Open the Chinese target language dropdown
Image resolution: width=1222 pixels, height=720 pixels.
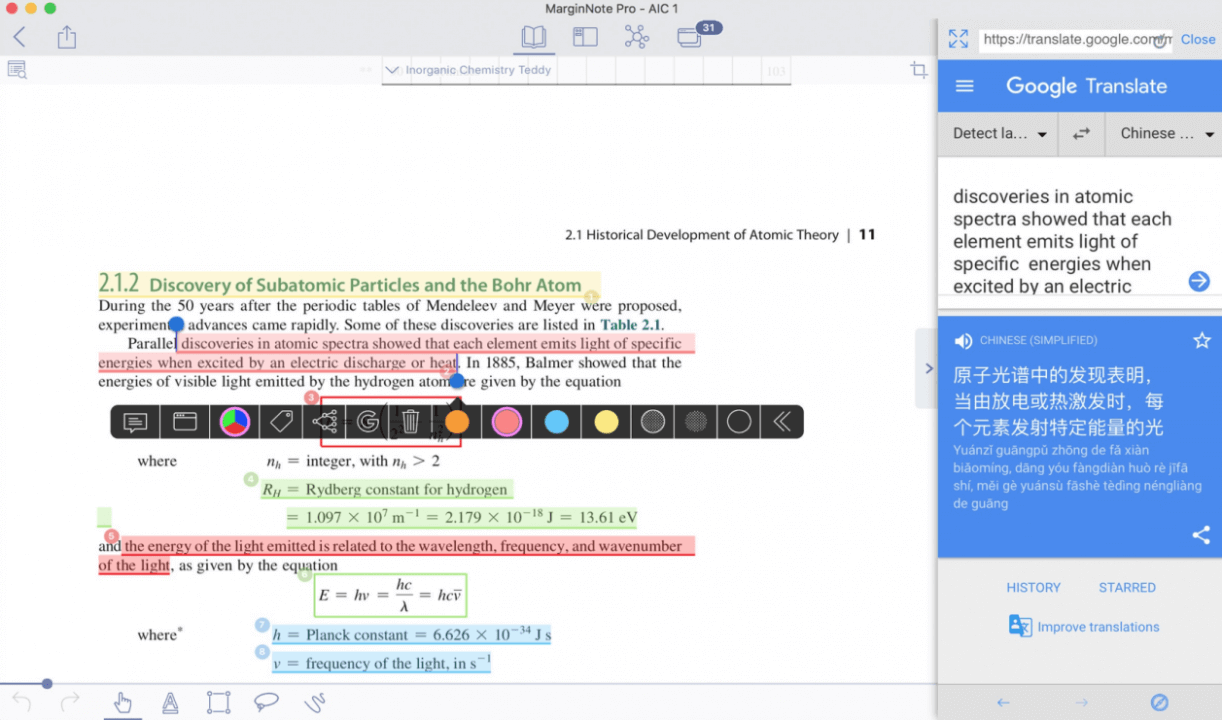point(1165,134)
